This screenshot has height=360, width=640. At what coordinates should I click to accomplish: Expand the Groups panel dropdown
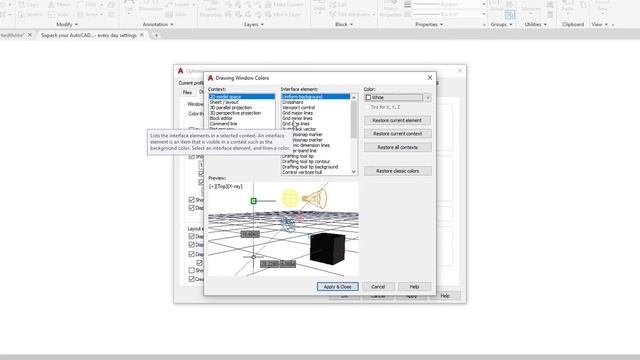pos(501,24)
